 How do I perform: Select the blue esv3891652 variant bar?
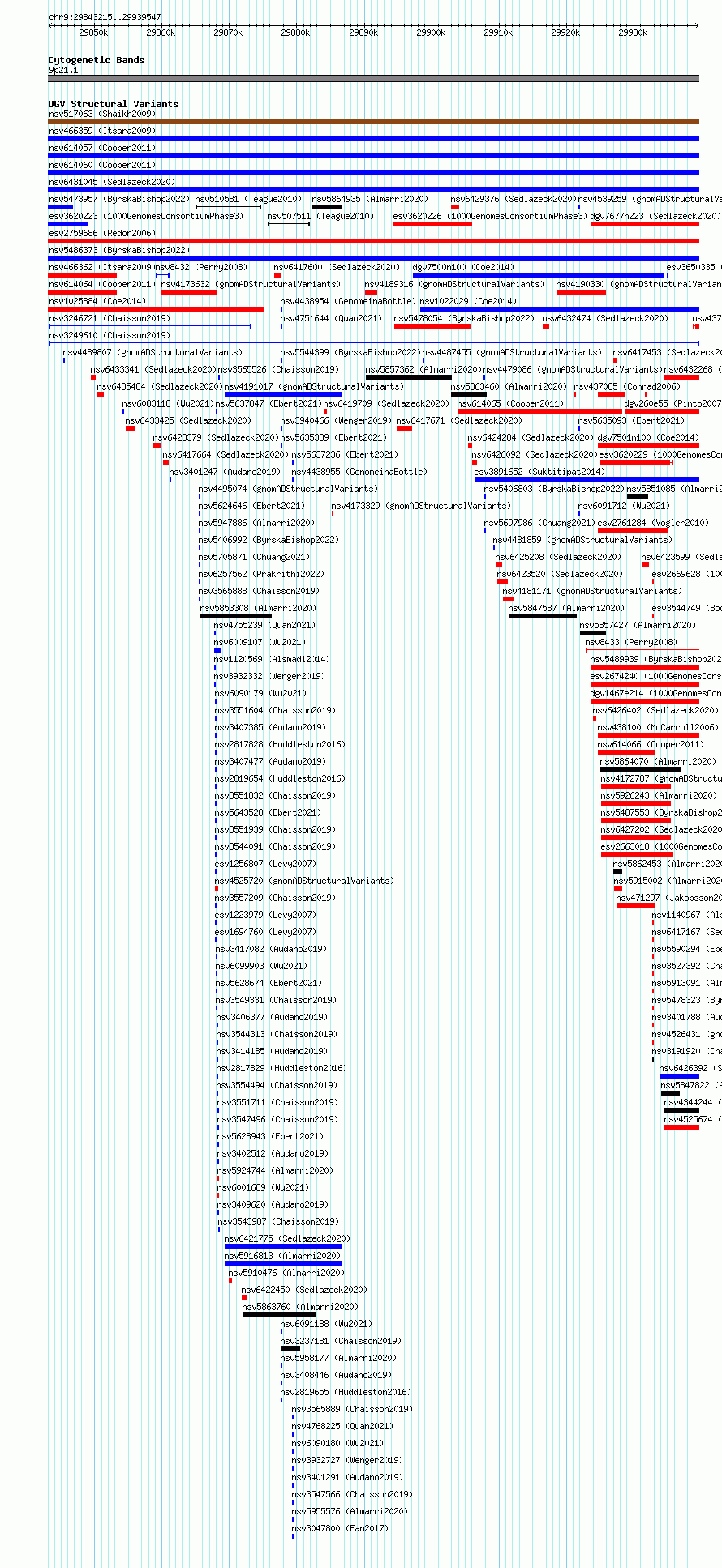click(587, 480)
